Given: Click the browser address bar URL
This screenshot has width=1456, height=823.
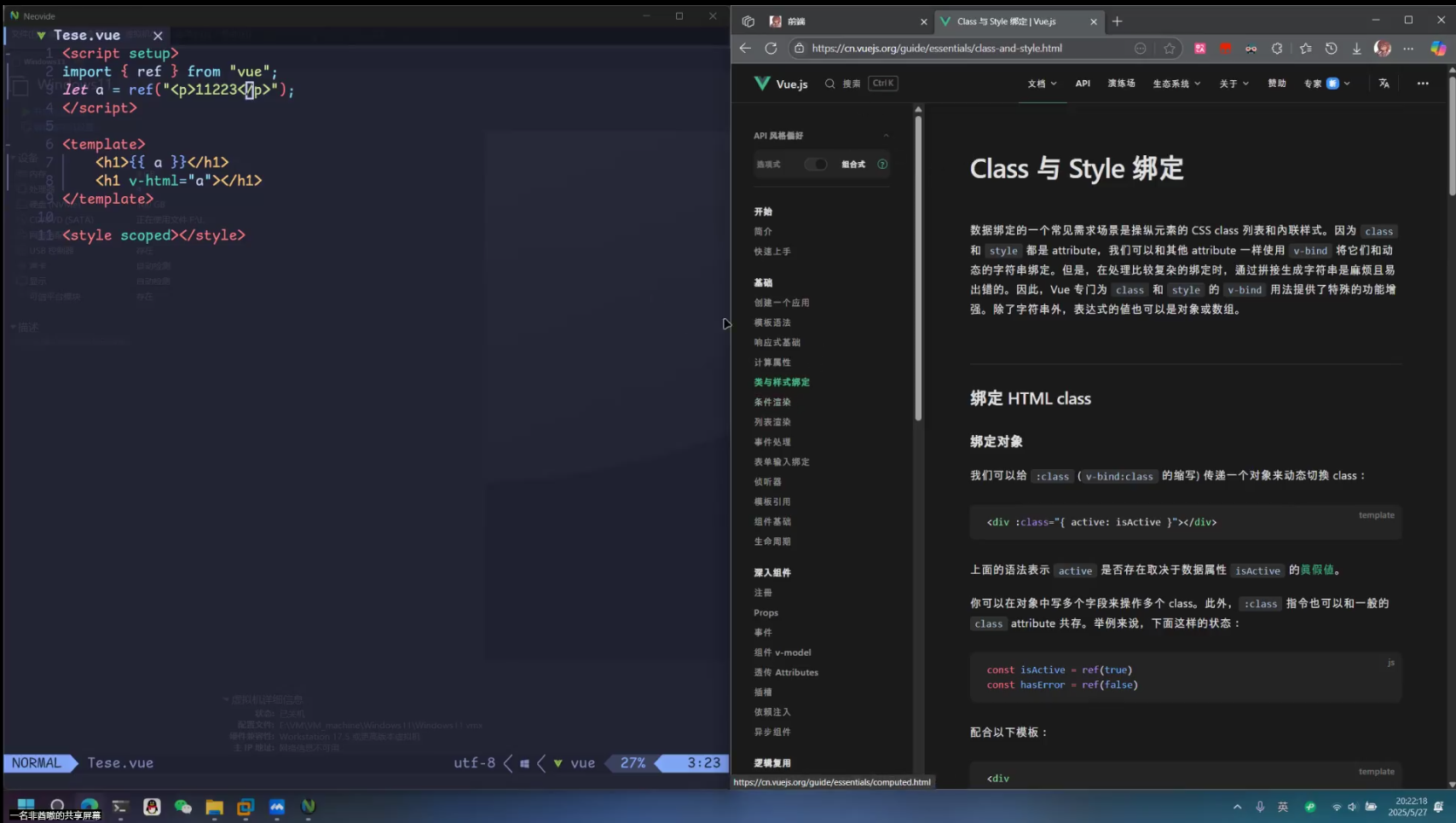Looking at the screenshot, I should tap(937, 49).
